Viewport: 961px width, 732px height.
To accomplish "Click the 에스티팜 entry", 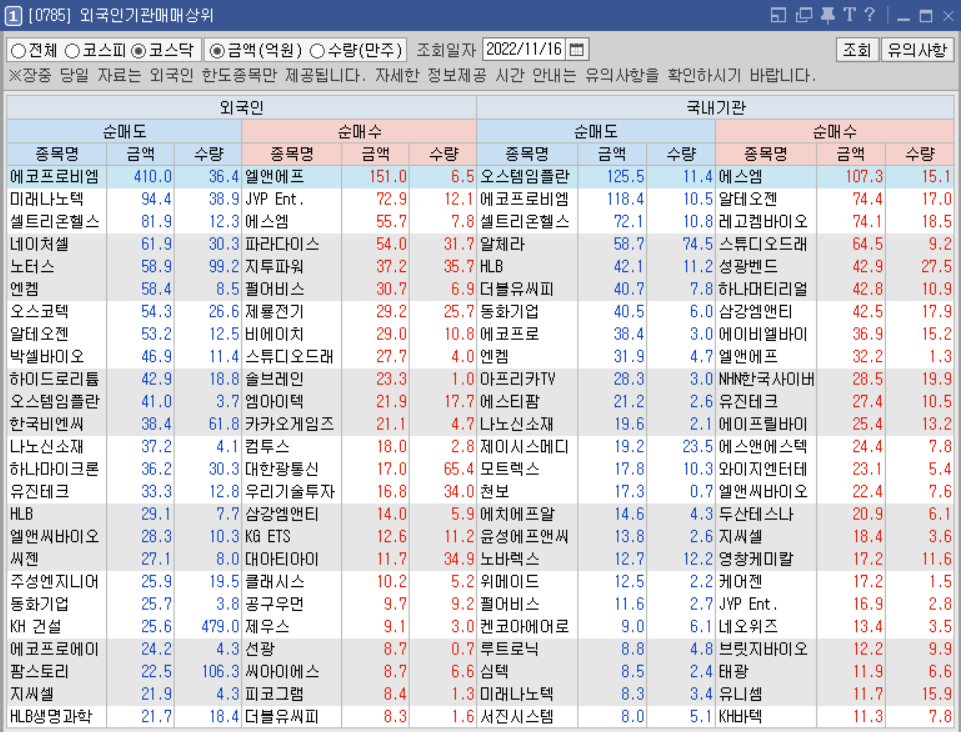I will pyautogui.click(x=510, y=402).
